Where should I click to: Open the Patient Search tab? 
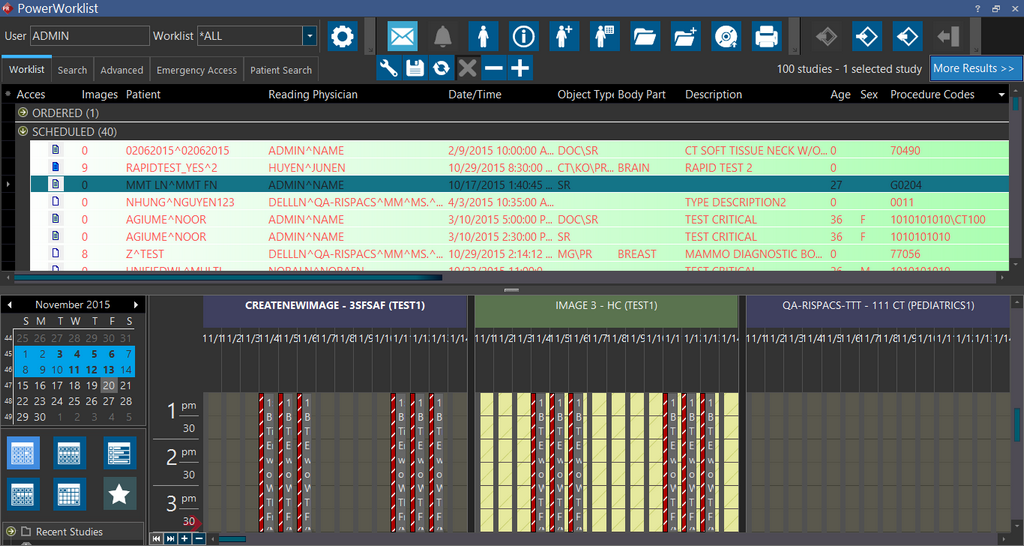click(281, 70)
